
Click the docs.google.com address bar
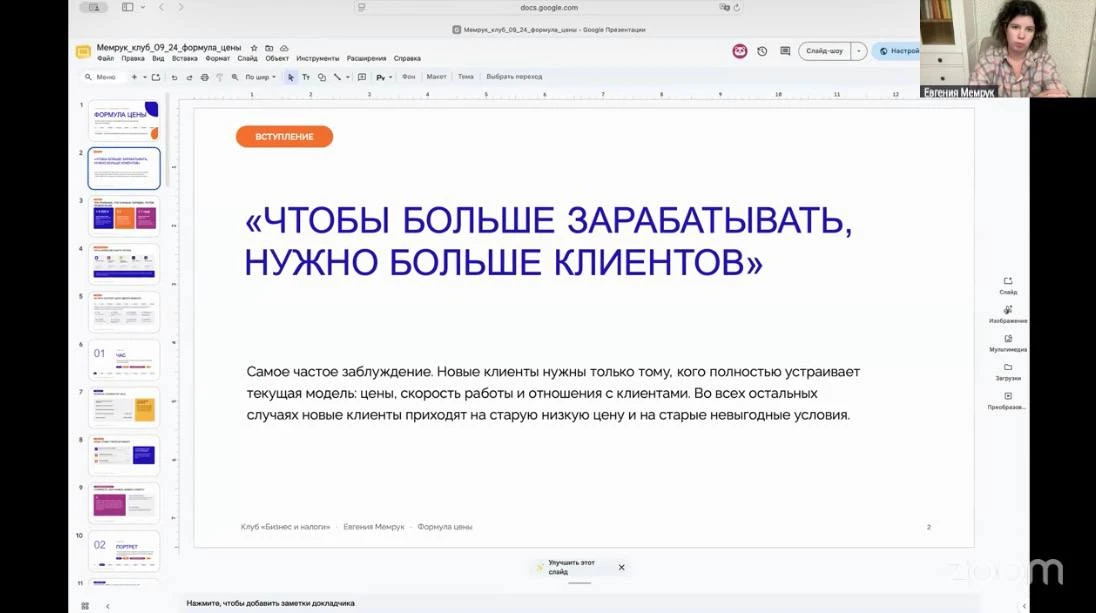coord(549,8)
